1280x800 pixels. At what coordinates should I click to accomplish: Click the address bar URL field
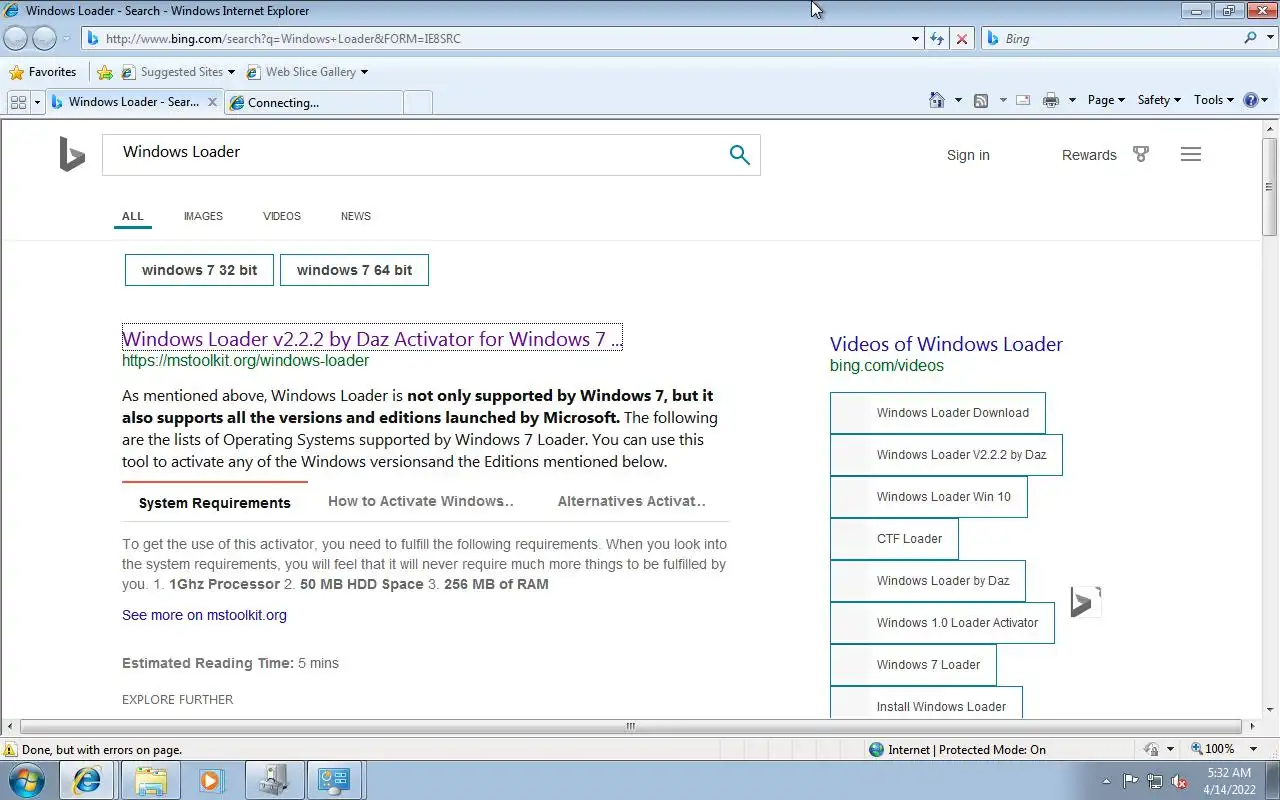pos(496,39)
